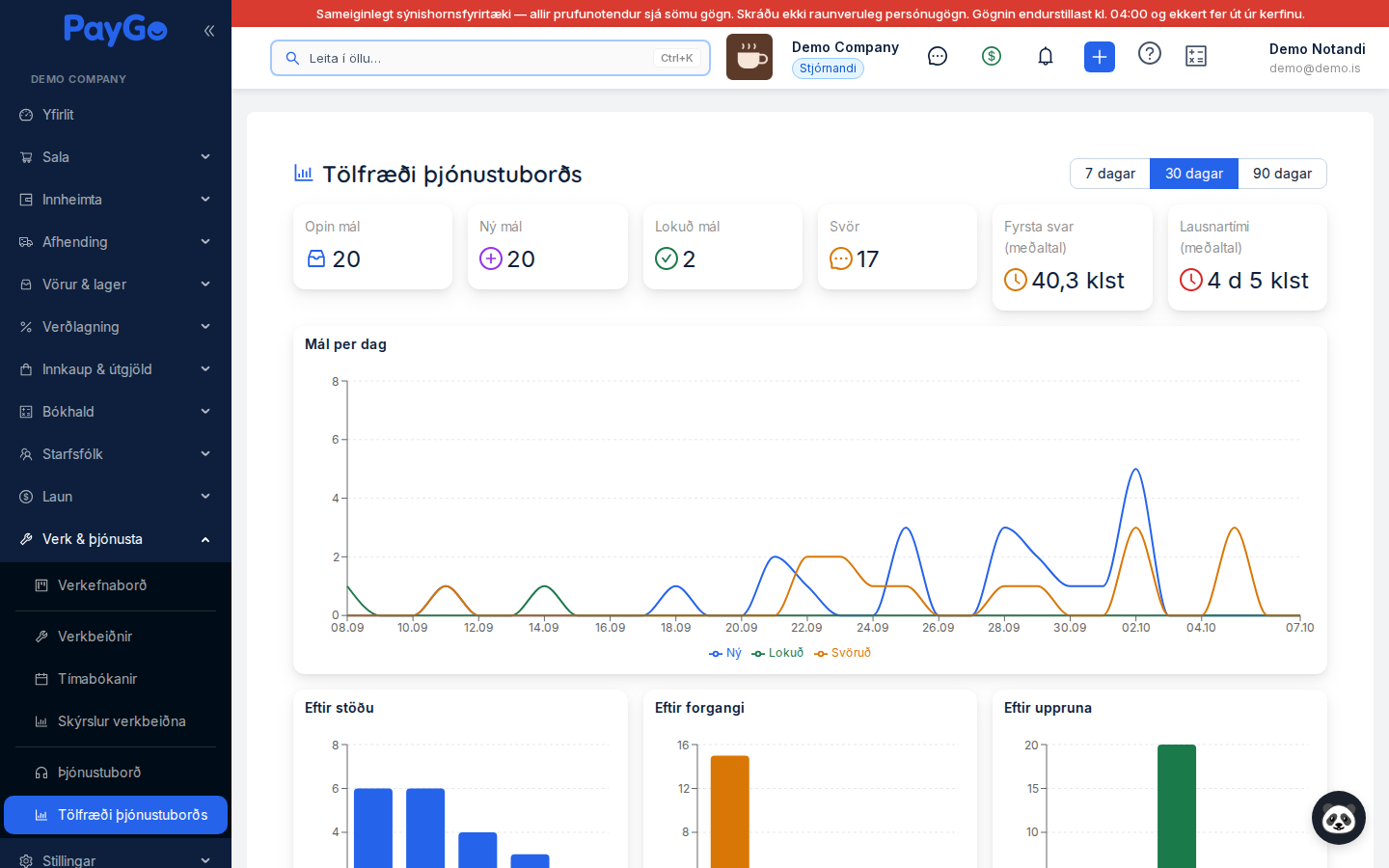Click the blue plus quick-create button
Screen dimensions: 1389x868
click(1100, 57)
